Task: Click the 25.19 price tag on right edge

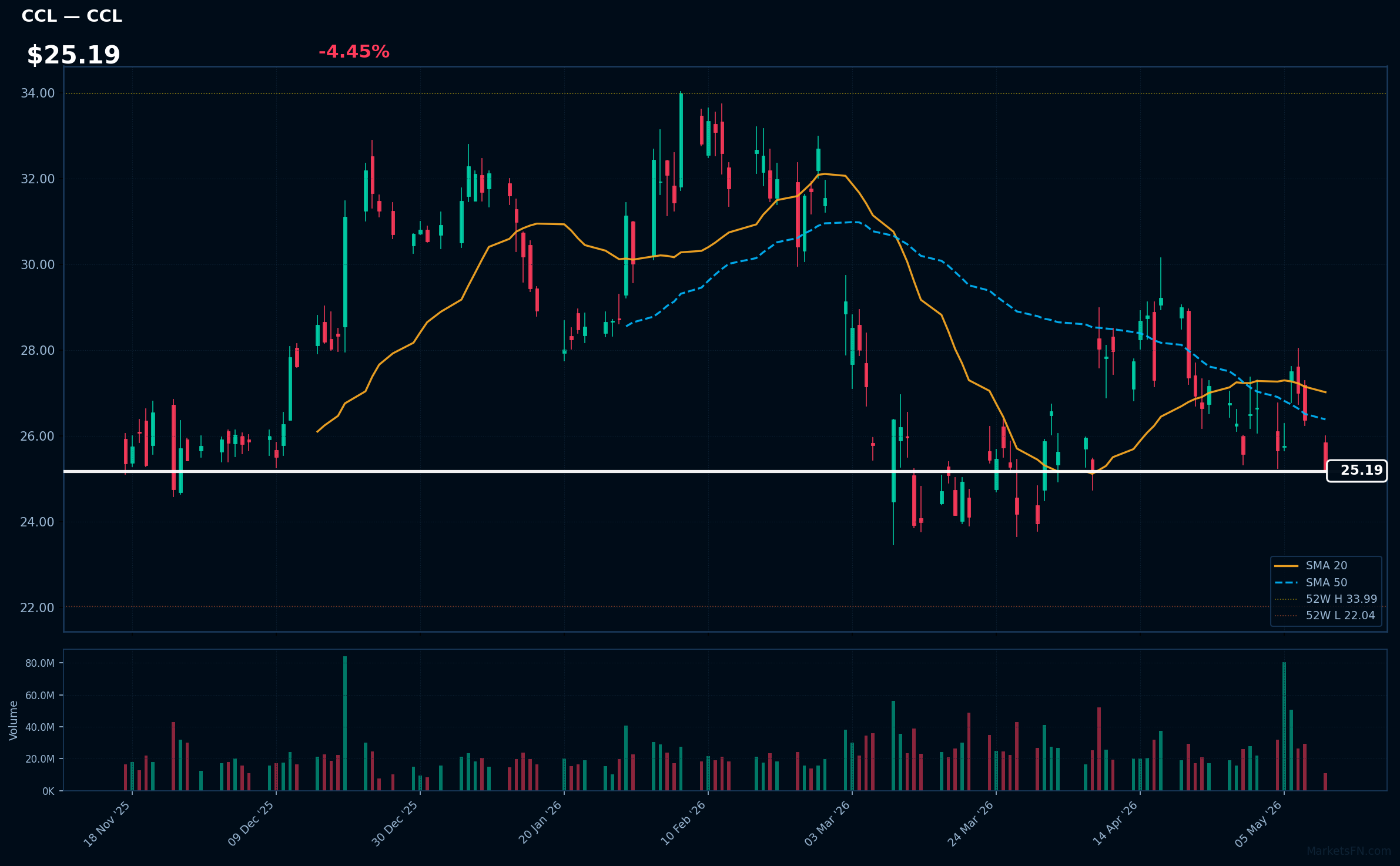Action: (x=1357, y=471)
